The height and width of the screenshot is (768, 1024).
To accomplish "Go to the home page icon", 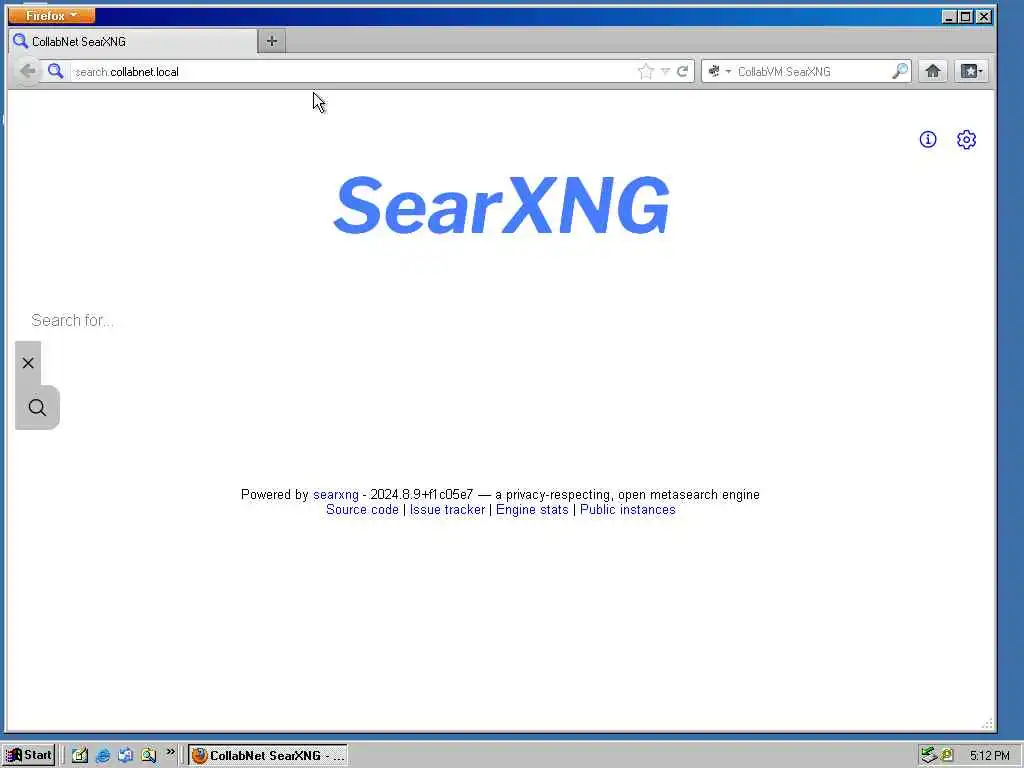I will click(933, 71).
